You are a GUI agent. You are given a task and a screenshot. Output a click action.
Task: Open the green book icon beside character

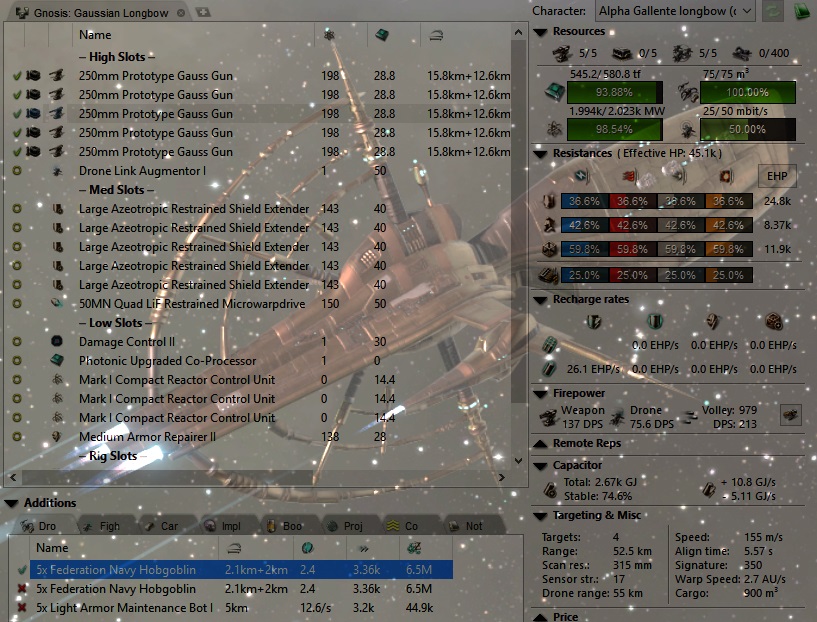pyautogui.click(x=802, y=11)
